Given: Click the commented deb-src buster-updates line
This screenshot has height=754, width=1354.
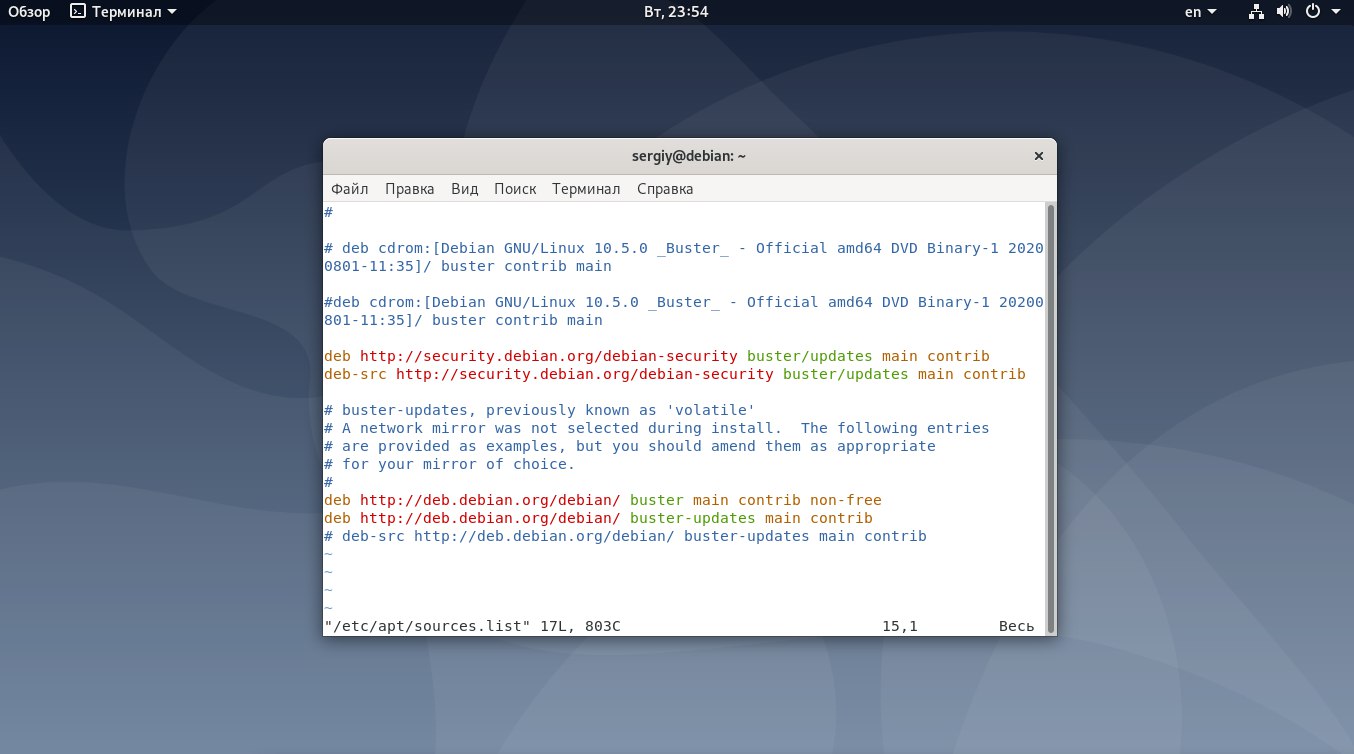Looking at the screenshot, I should pyautogui.click(x=626, y=536).
